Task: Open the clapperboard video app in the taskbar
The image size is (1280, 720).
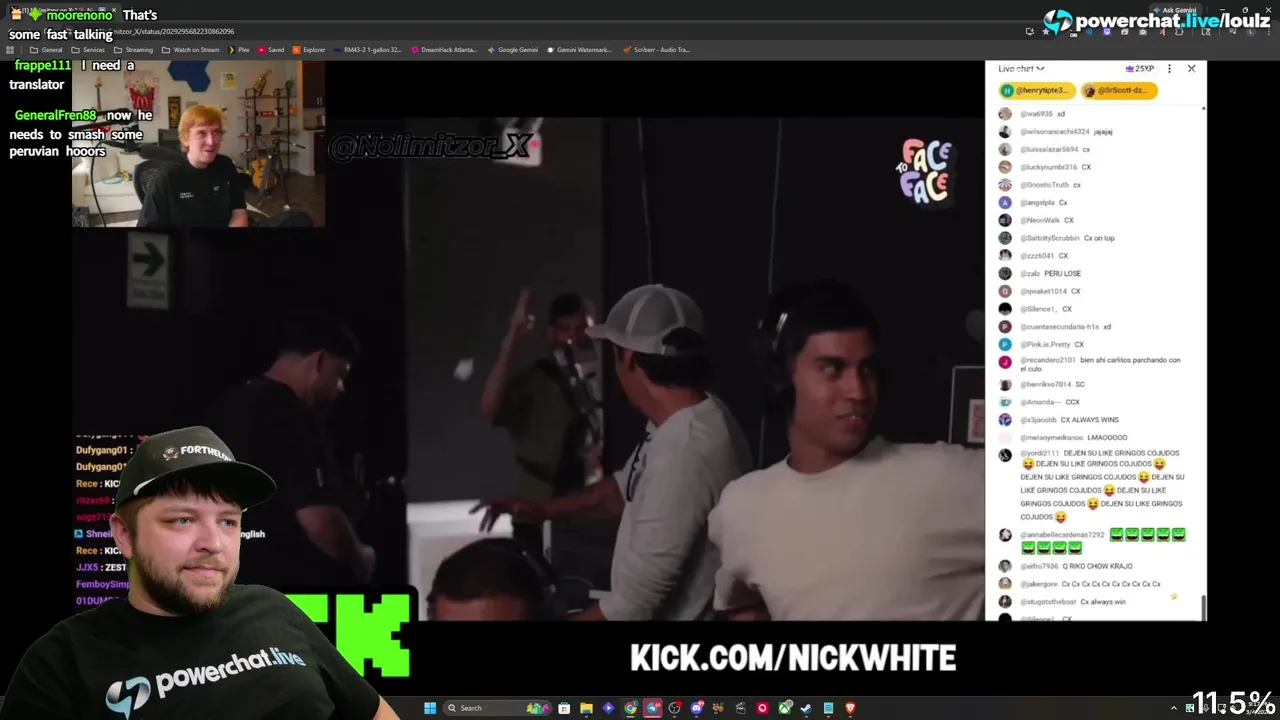Action: (740, 708)
